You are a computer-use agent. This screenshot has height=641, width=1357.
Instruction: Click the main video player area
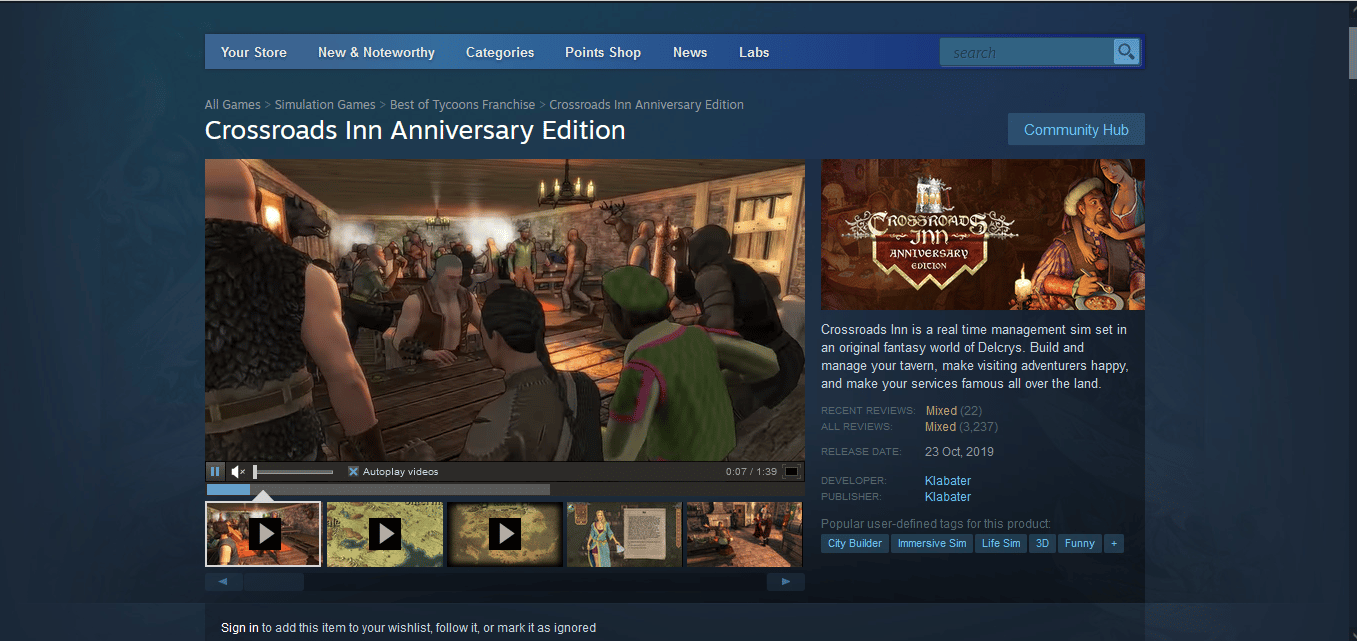(505, 310)
